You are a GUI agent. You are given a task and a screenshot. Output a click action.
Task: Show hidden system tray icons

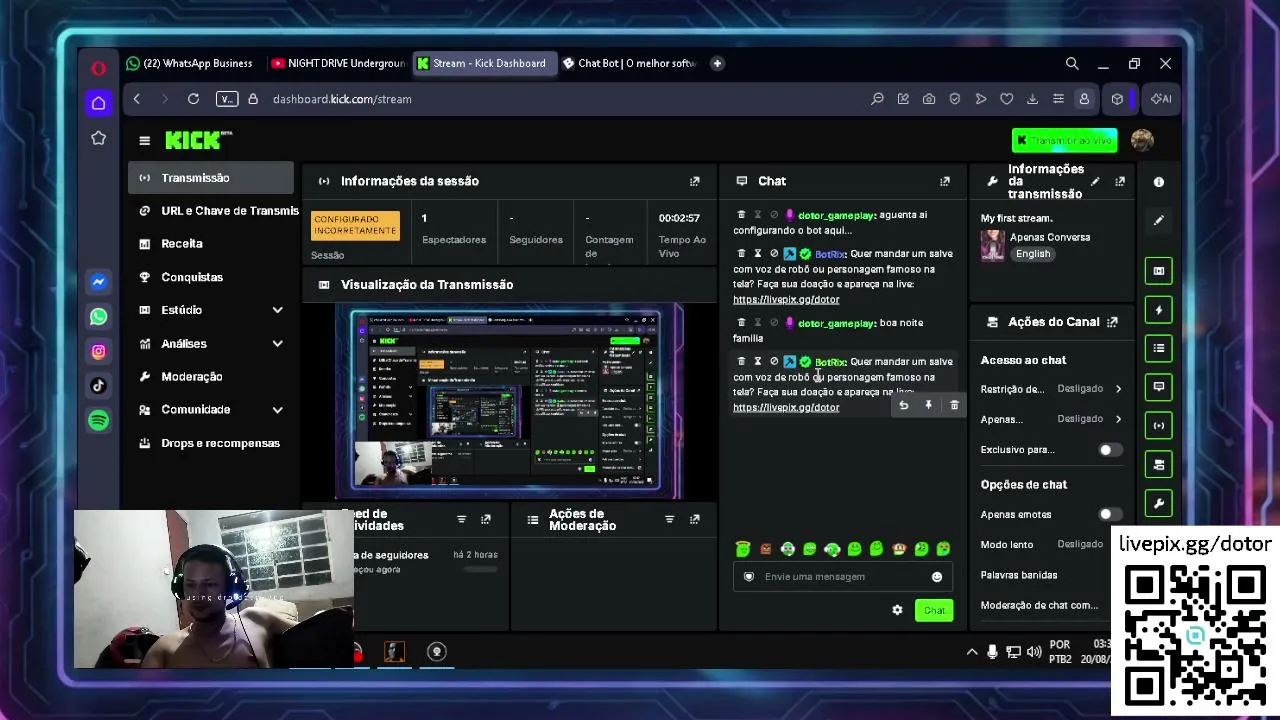(971, 652)
